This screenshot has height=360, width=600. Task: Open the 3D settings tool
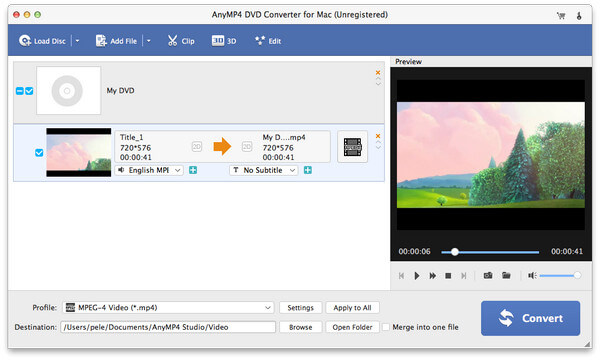coord(224,41)
